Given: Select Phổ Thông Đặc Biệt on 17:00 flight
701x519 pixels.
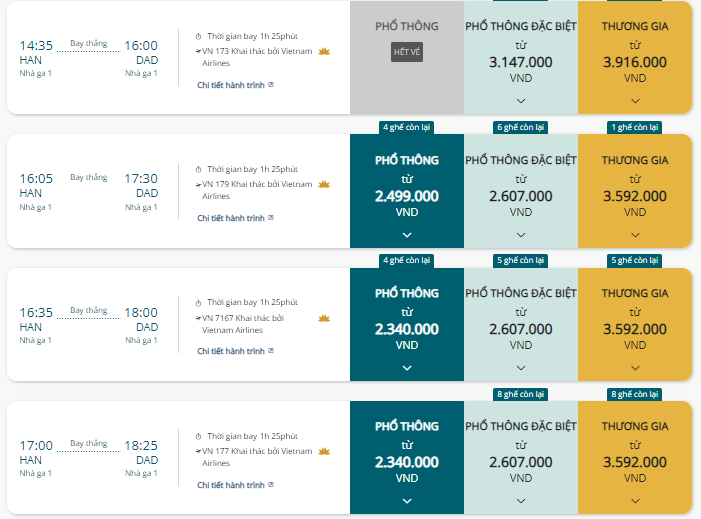Looking at the screenshot, I should click(x=521, y=457).
